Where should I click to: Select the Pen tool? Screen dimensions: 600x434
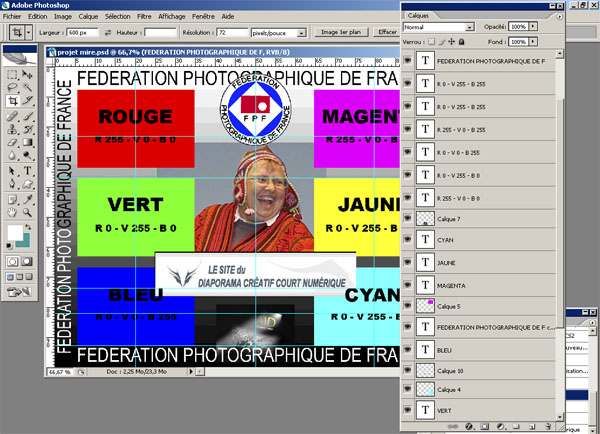(x=12, y=184)
